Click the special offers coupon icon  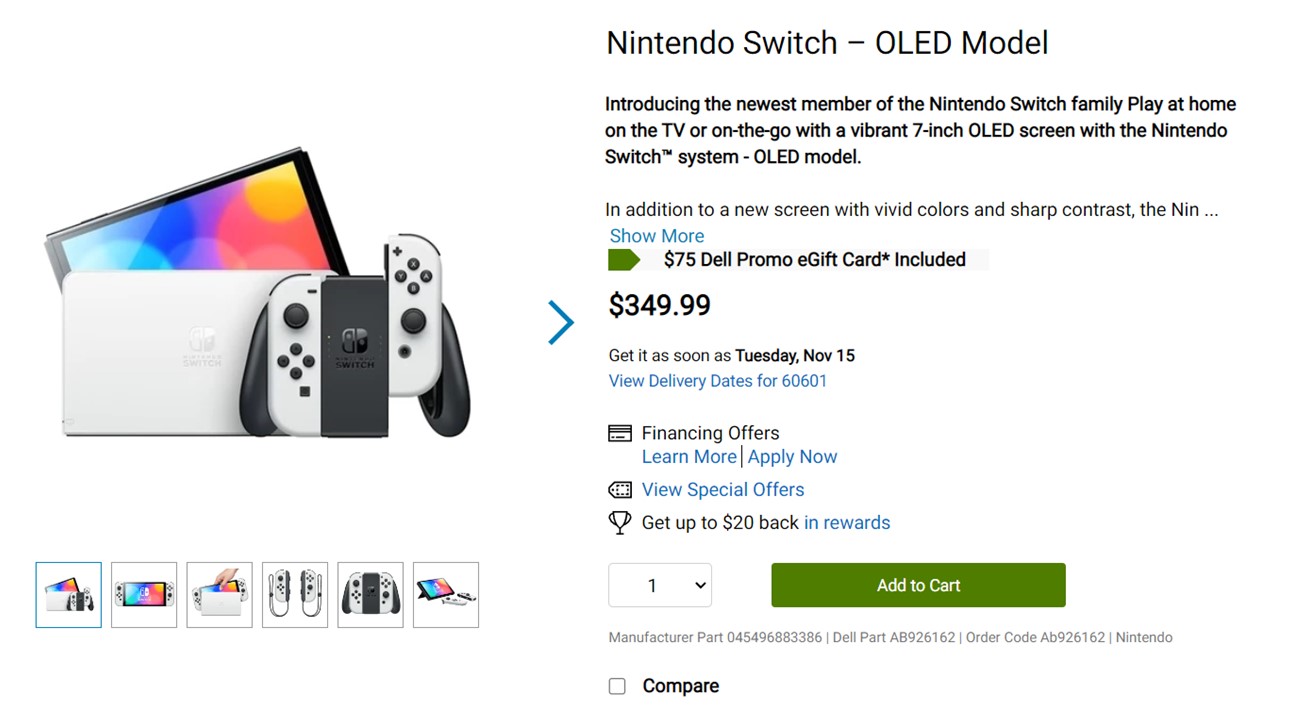click(620, 490)
